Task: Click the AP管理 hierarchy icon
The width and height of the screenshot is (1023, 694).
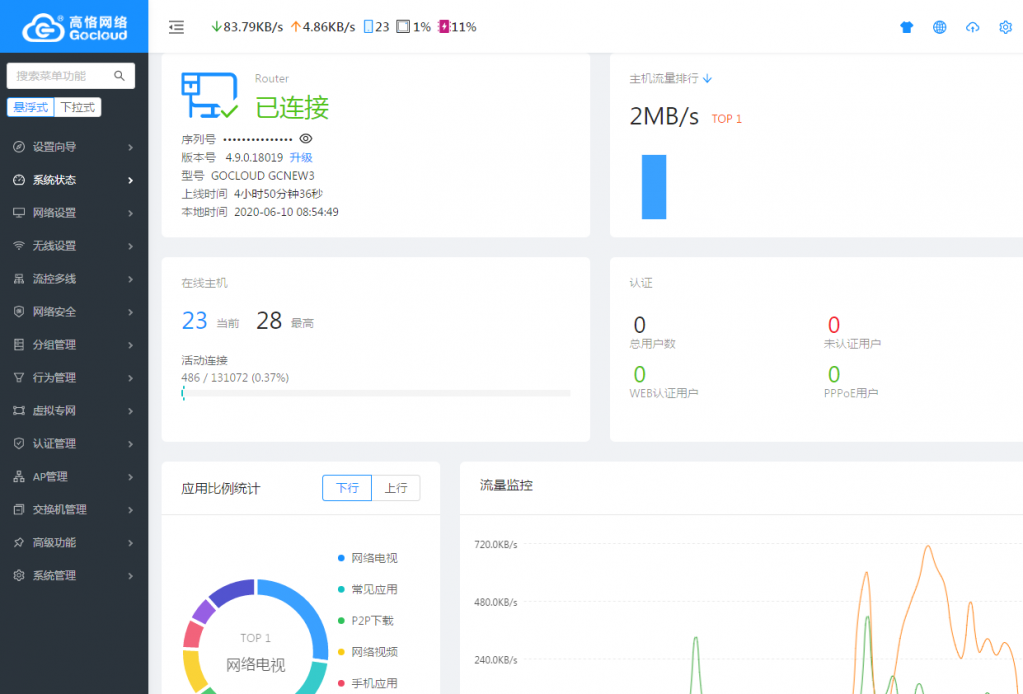Action: pyautogui.click(x=19, y=477)
